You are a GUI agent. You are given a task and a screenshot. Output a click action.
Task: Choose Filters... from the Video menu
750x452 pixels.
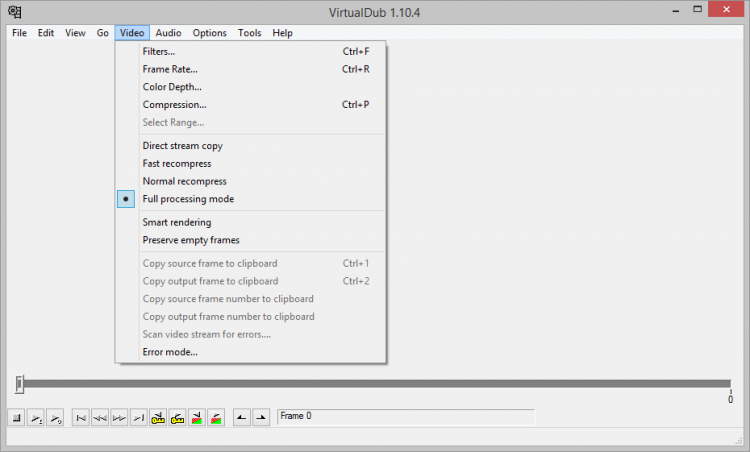pos(251,52)
